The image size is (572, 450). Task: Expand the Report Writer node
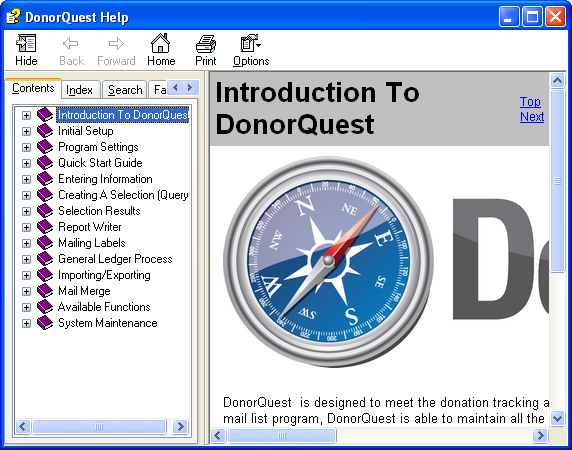point(26,228)
